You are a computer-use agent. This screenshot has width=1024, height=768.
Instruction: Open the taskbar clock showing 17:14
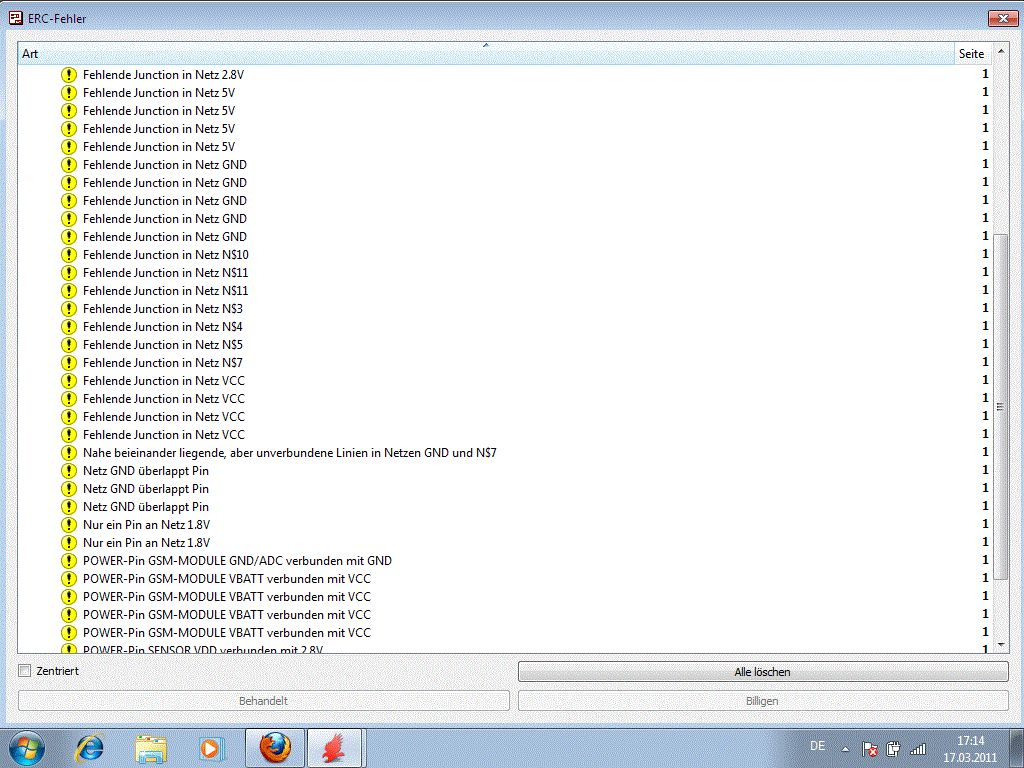tap(971, 749)
